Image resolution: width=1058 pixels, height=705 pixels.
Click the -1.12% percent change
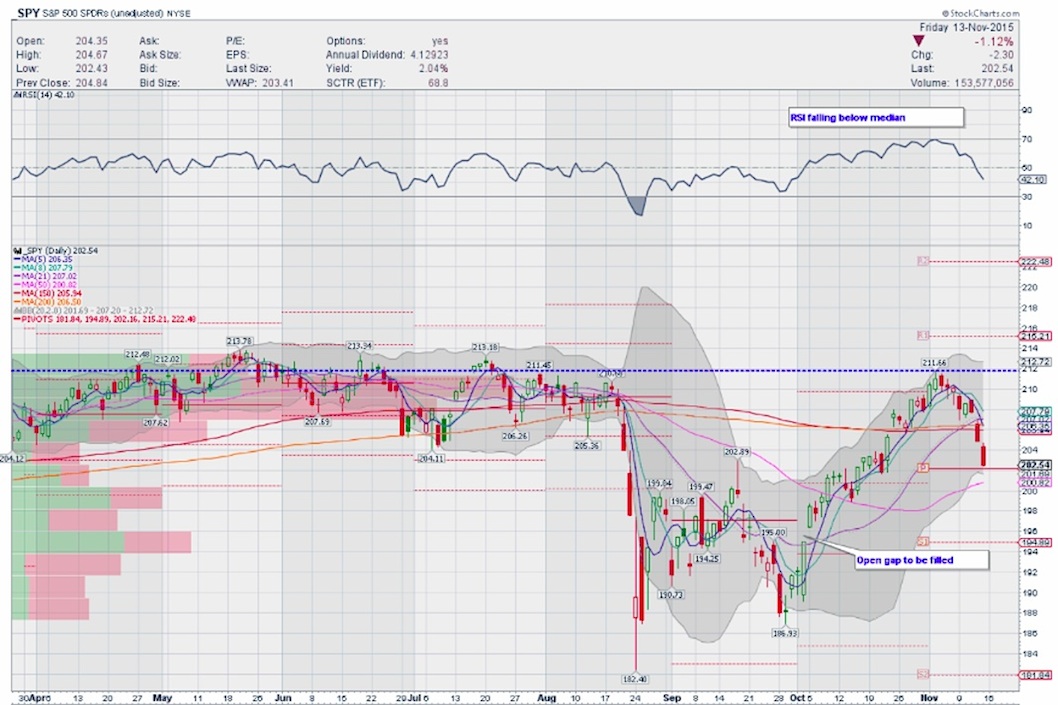coord(993,42)
